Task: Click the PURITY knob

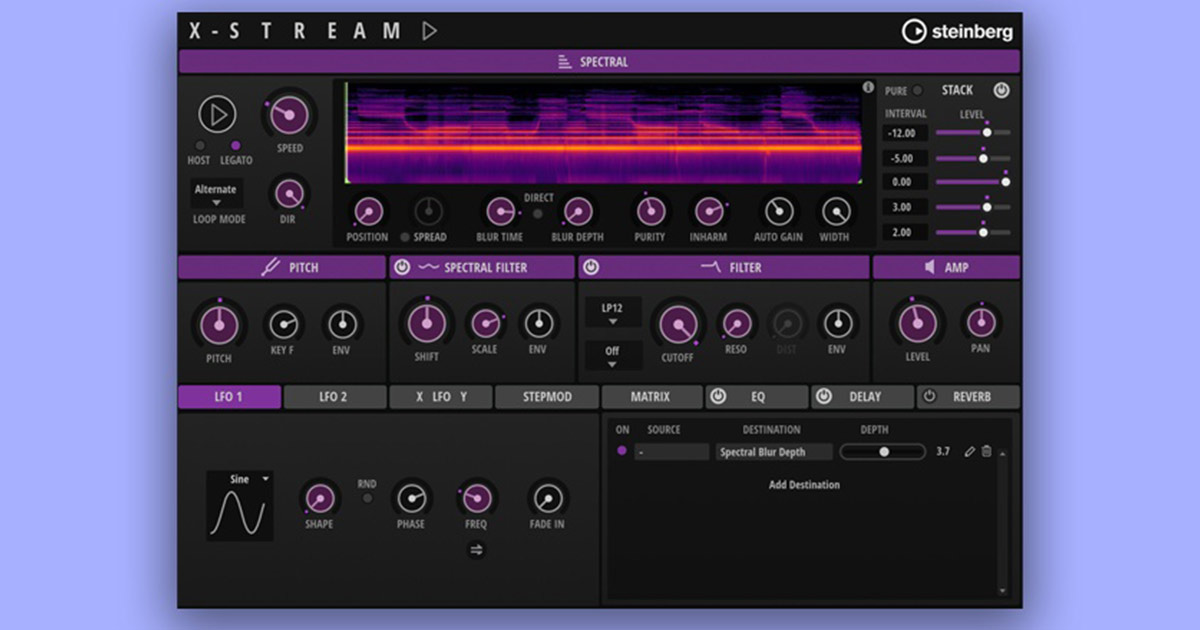Action: point(650,211)
